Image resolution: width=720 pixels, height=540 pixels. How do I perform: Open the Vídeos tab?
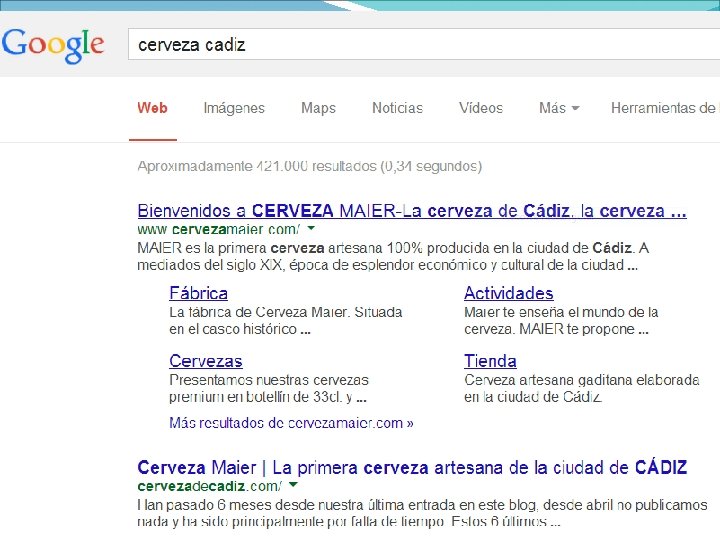click(481, 108)
